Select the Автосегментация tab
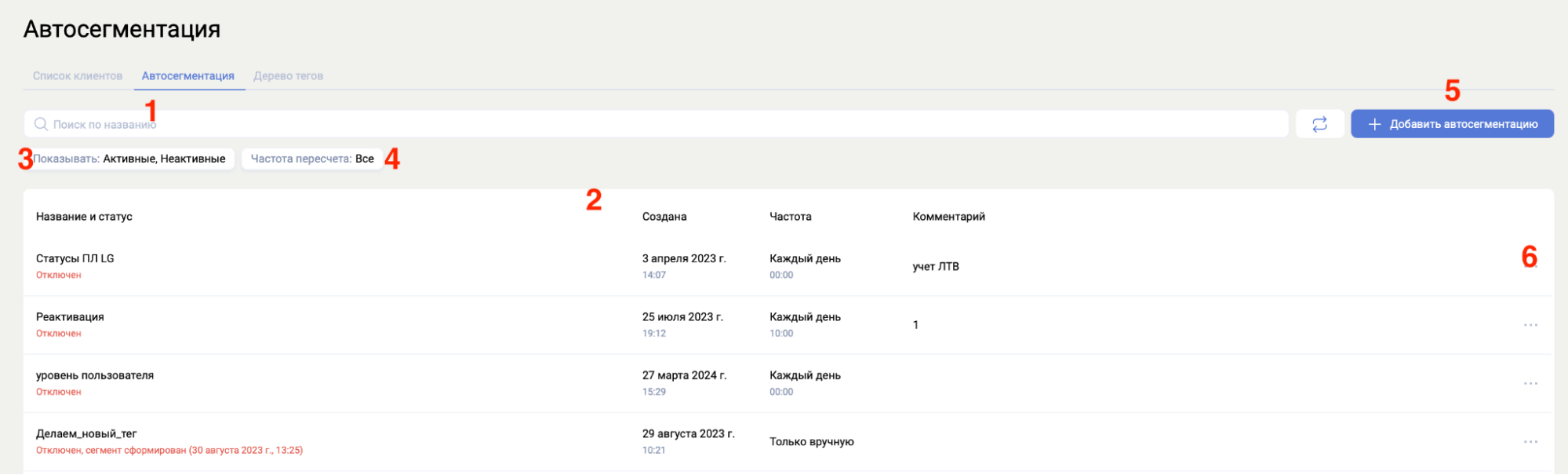Screen dimensions: 1568x475 tap(188, 76)
